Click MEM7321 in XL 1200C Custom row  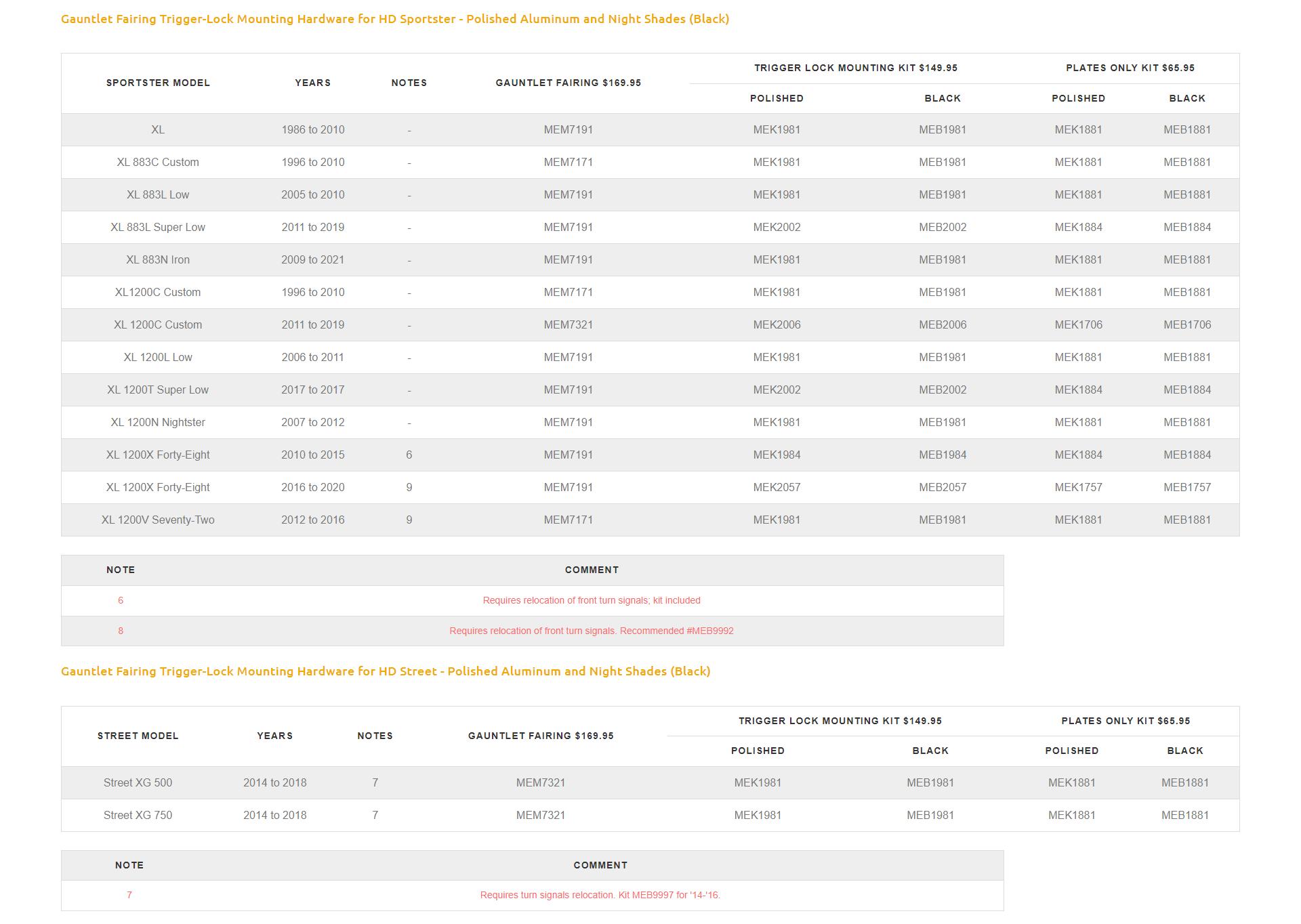568,324
